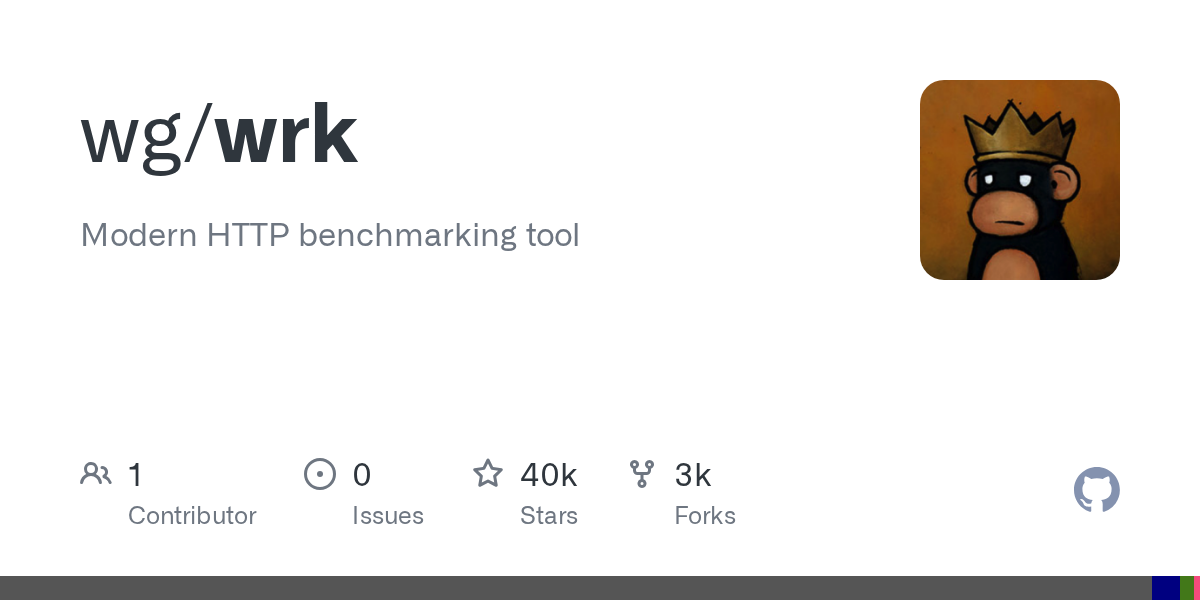
Task: Click the fork icon beside 3k
Action: [642, 474]
